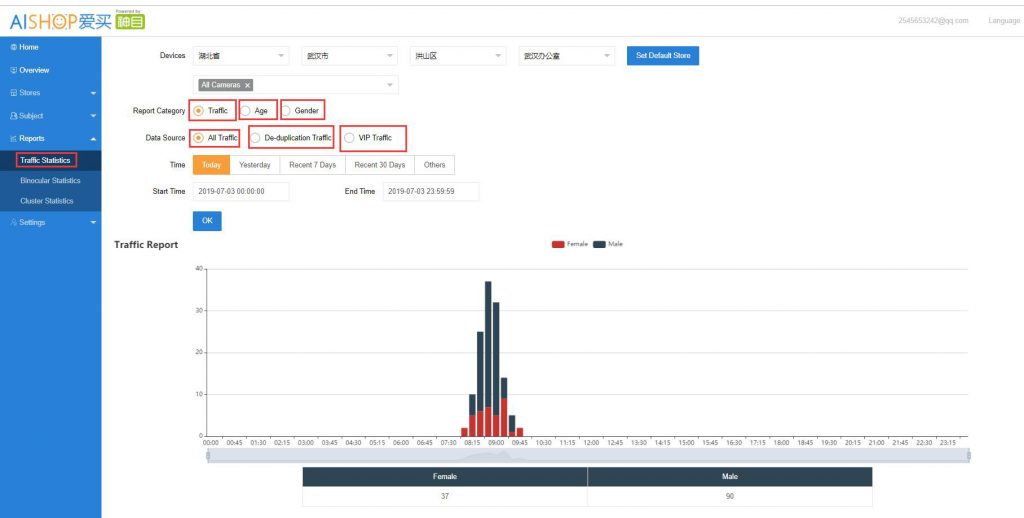This screenshot has height=518, width=1024.
Task: Expand the All Cameras selector dropdown
Action: point(390,85)
